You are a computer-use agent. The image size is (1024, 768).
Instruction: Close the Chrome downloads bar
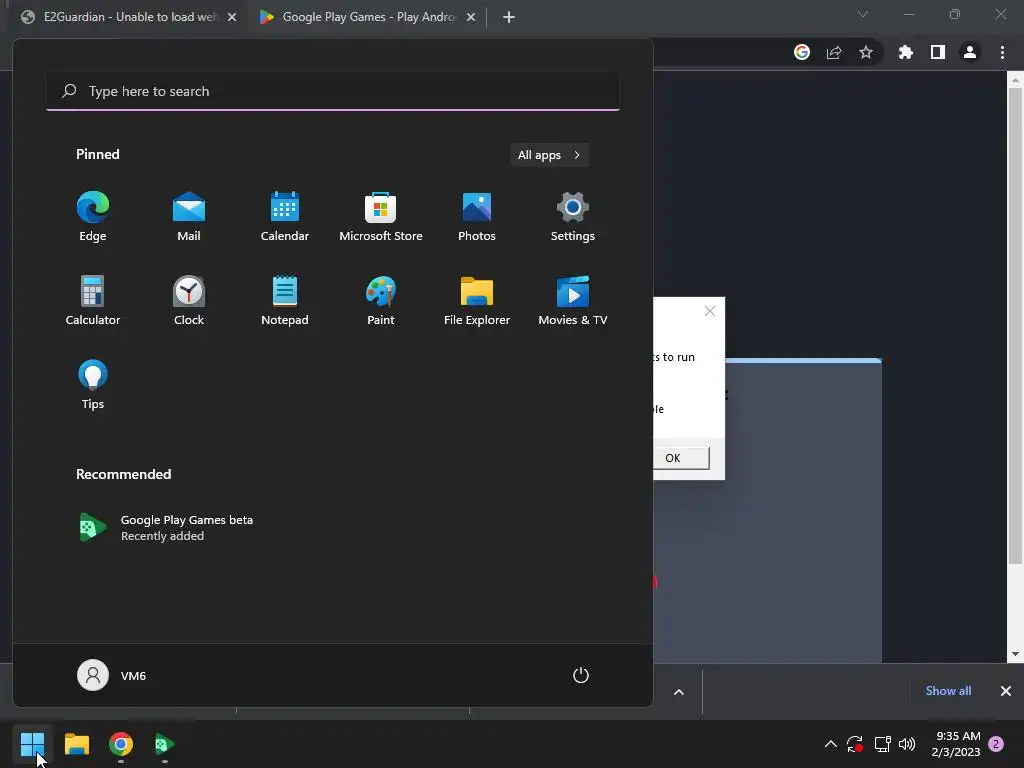point(1006,691)
